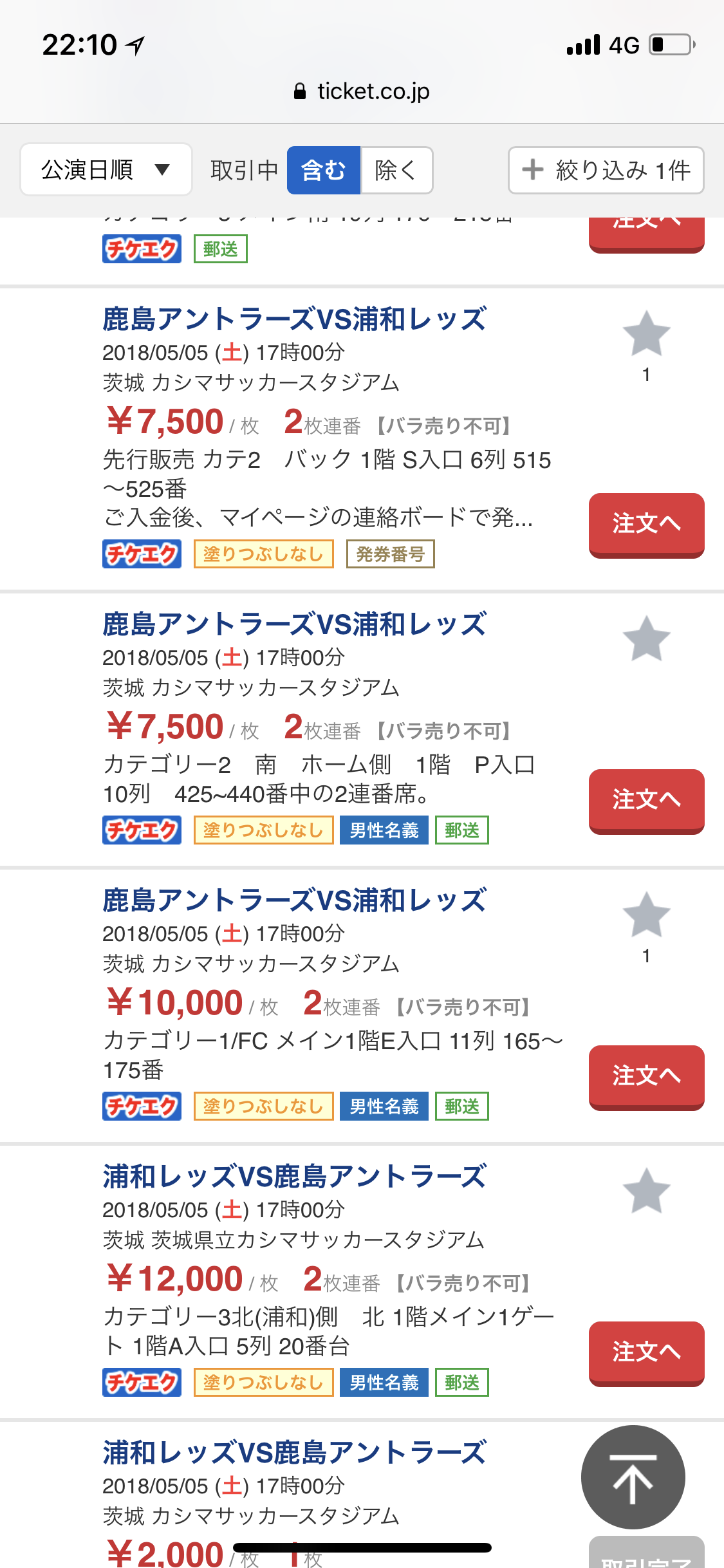Tap the チケエク badge on ¥12,000 listing
The width and height of the screenshot is (724, 1568).
(142, 1383)
